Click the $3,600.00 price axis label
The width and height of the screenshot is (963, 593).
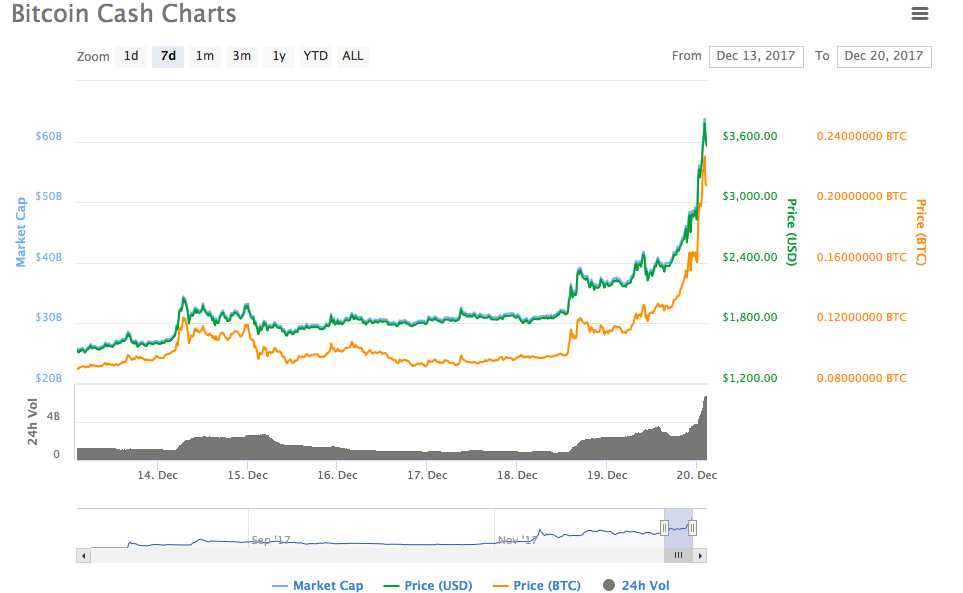pos(750,136)
